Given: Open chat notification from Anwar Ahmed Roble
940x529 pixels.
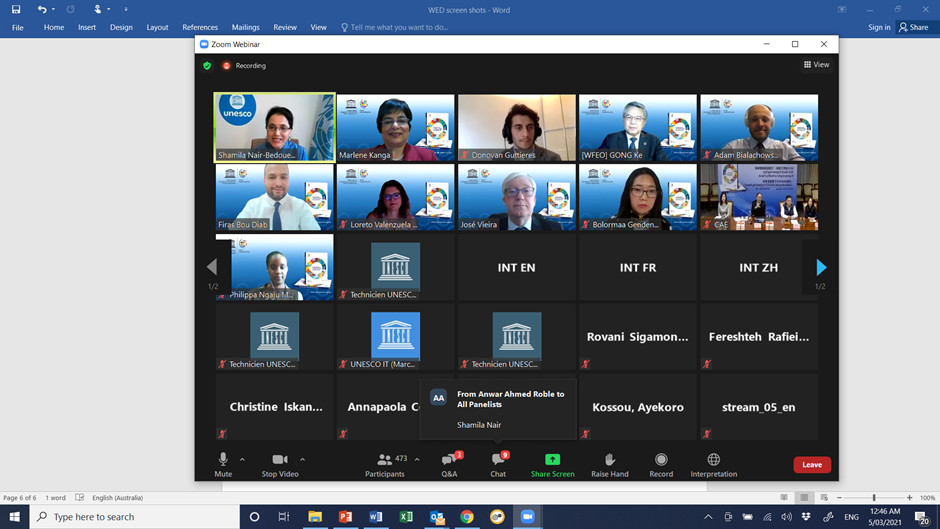Looking at the screenshot, I should tap(498, 410).
